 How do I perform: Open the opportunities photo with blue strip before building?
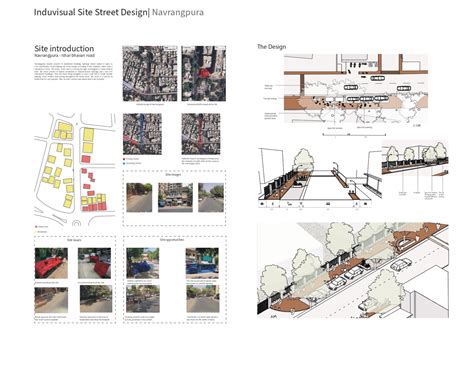(202, 263)
